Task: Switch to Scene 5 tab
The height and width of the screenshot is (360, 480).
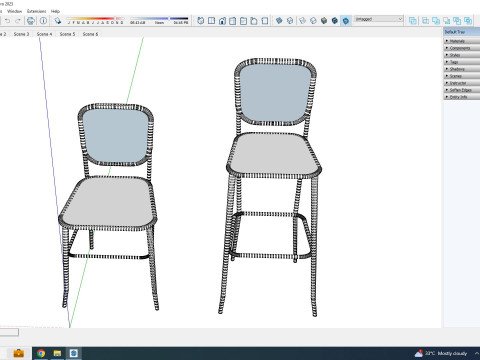Action: point(67,34)
